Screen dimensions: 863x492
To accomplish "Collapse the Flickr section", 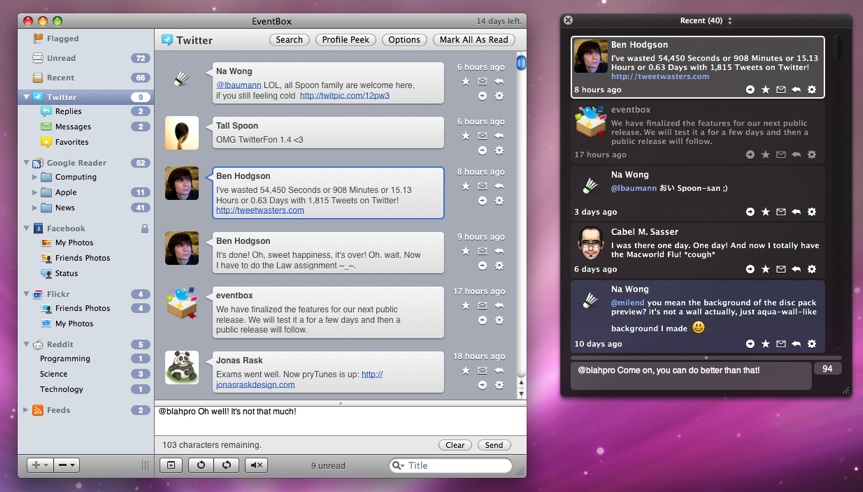I will [26, 294].
